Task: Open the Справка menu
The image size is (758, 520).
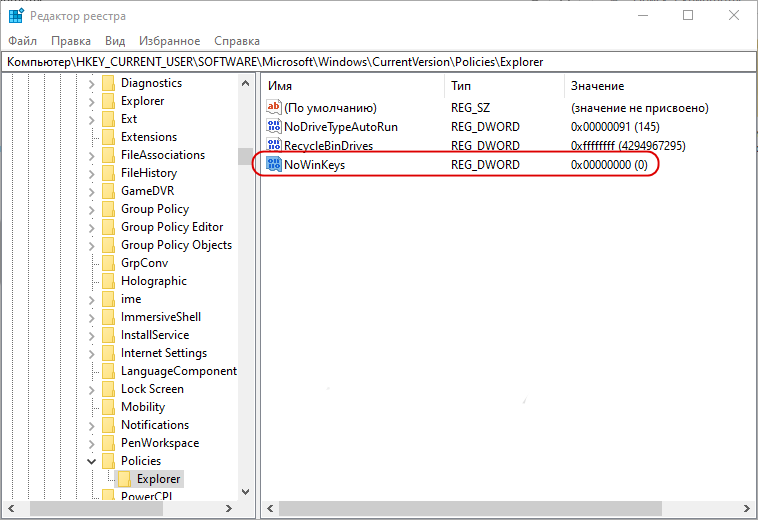Action: click(237, 41)
